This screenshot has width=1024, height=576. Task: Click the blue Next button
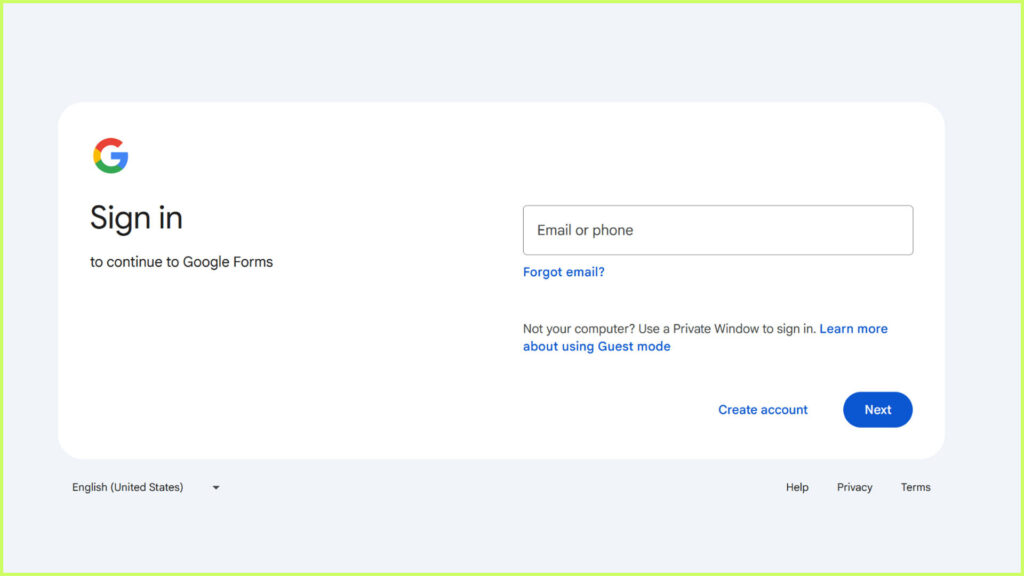pyautogui.click(x=877, y=409)
